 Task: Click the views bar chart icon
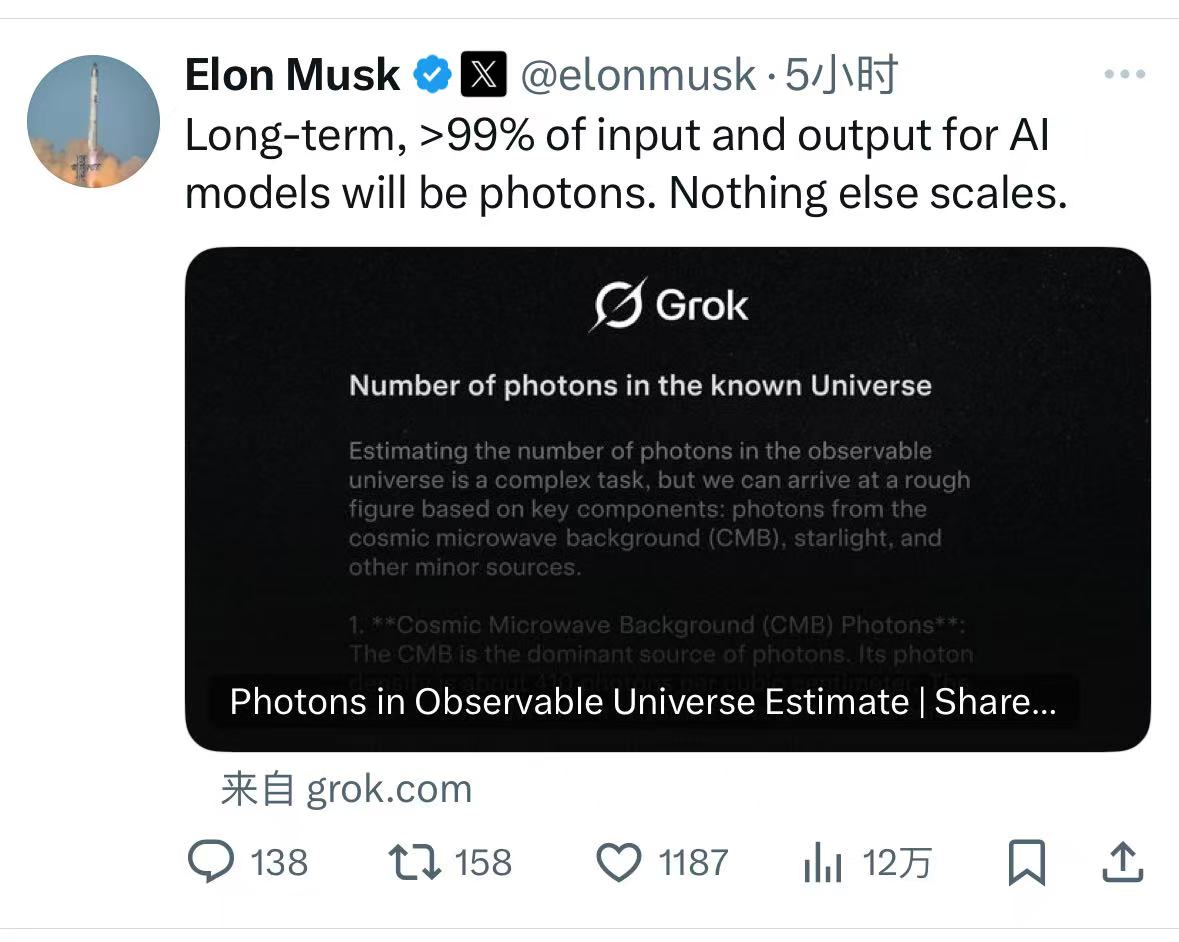(822, 863)
